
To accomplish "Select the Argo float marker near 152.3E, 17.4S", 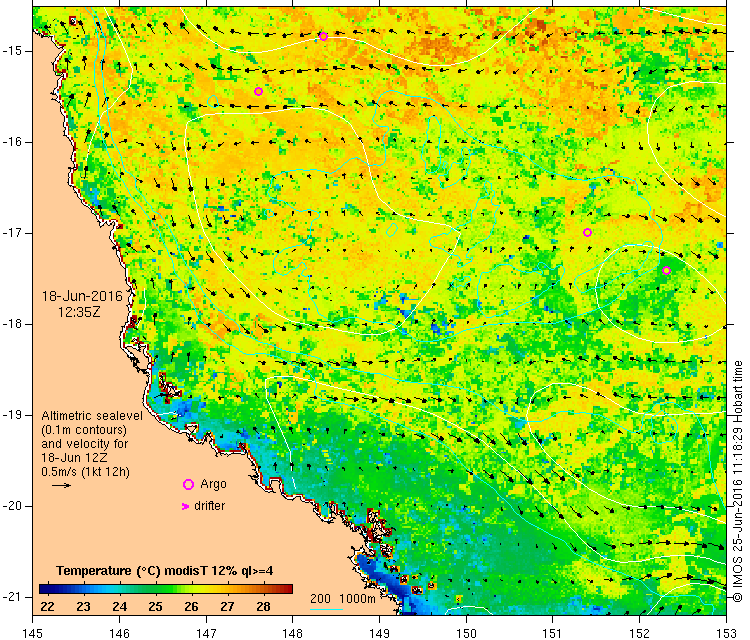I will 666,270.
